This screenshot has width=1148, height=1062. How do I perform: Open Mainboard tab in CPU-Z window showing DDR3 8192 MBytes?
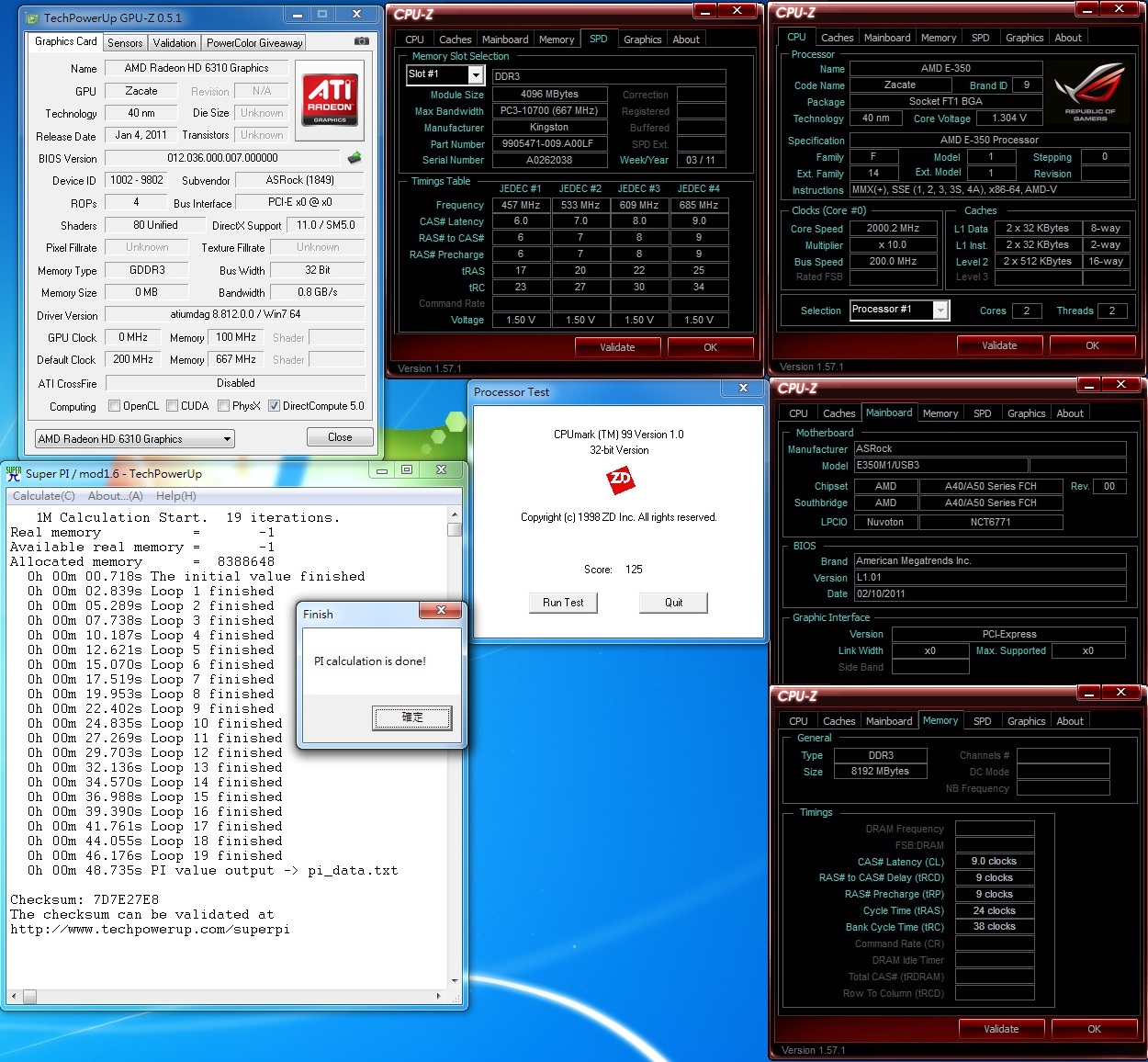pyautogui.click(x=889, y=721)
